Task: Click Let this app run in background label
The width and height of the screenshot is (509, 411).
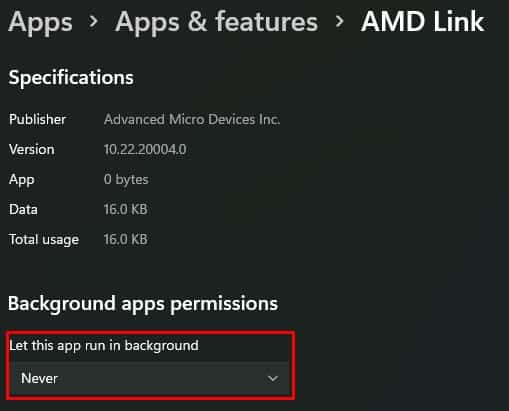Action: pyautogui.click(x=104, y=346)
